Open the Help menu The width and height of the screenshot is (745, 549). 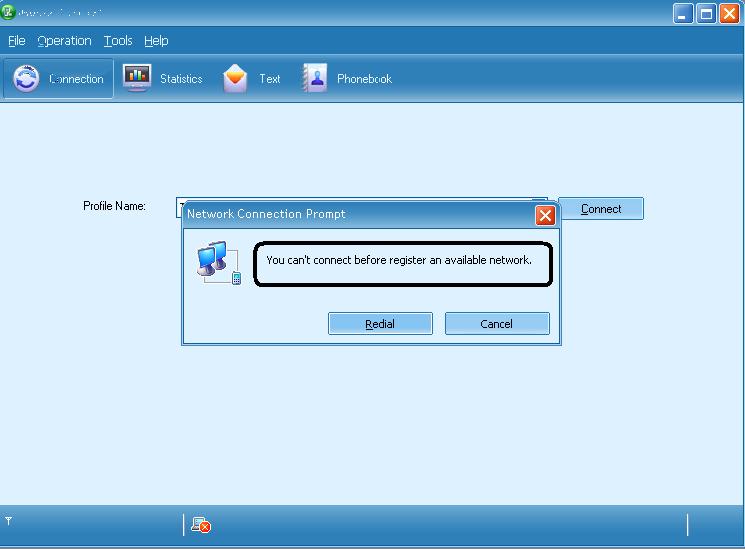click(156, 41)
